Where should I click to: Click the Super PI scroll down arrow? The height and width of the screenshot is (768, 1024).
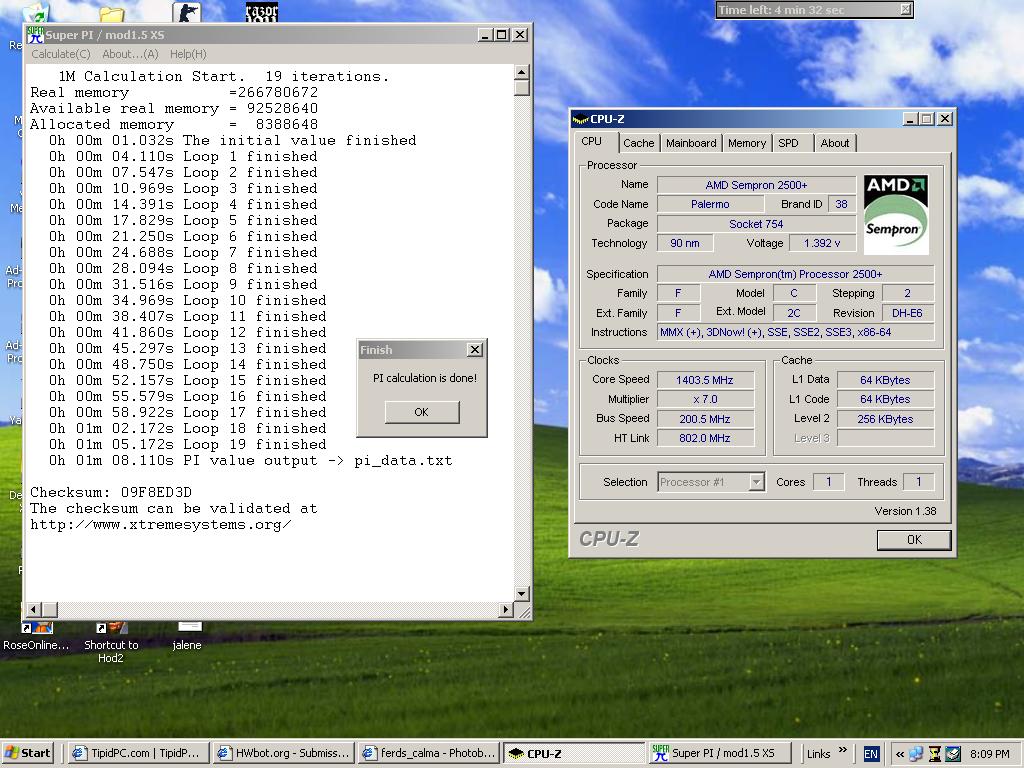click(x=521, y=594)
